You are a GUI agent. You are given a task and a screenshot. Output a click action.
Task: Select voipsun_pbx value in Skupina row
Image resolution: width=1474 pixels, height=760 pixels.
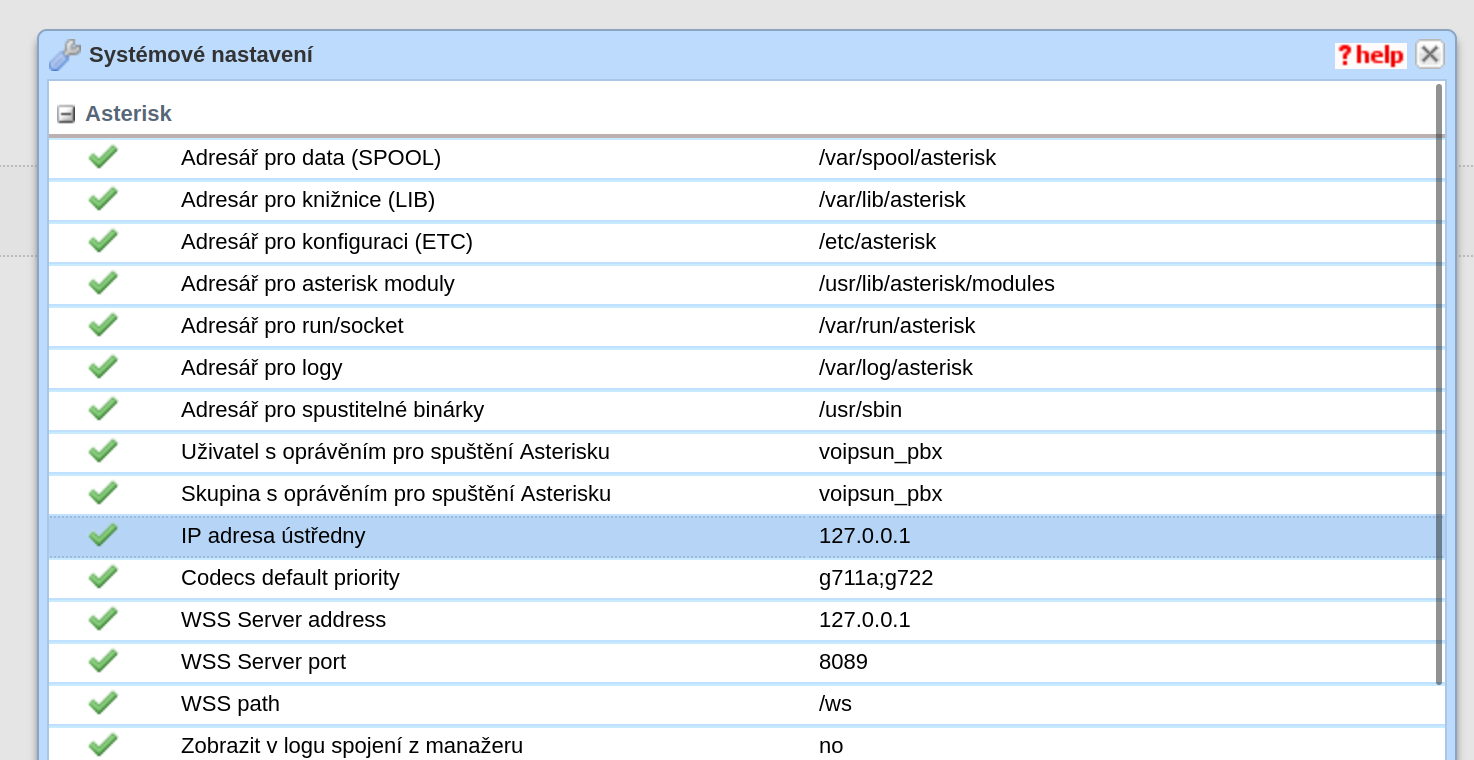[x=880, y=494]
